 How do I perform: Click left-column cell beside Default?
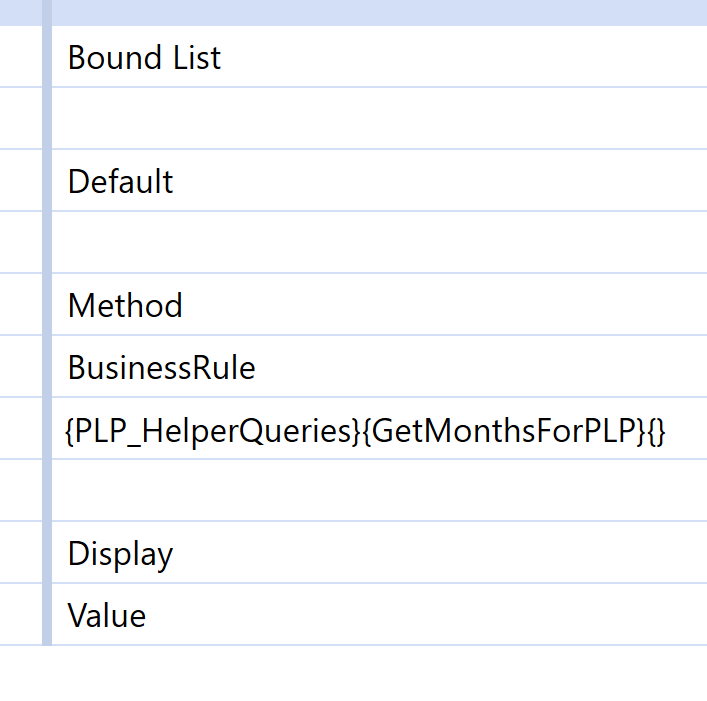pos(20,182)
